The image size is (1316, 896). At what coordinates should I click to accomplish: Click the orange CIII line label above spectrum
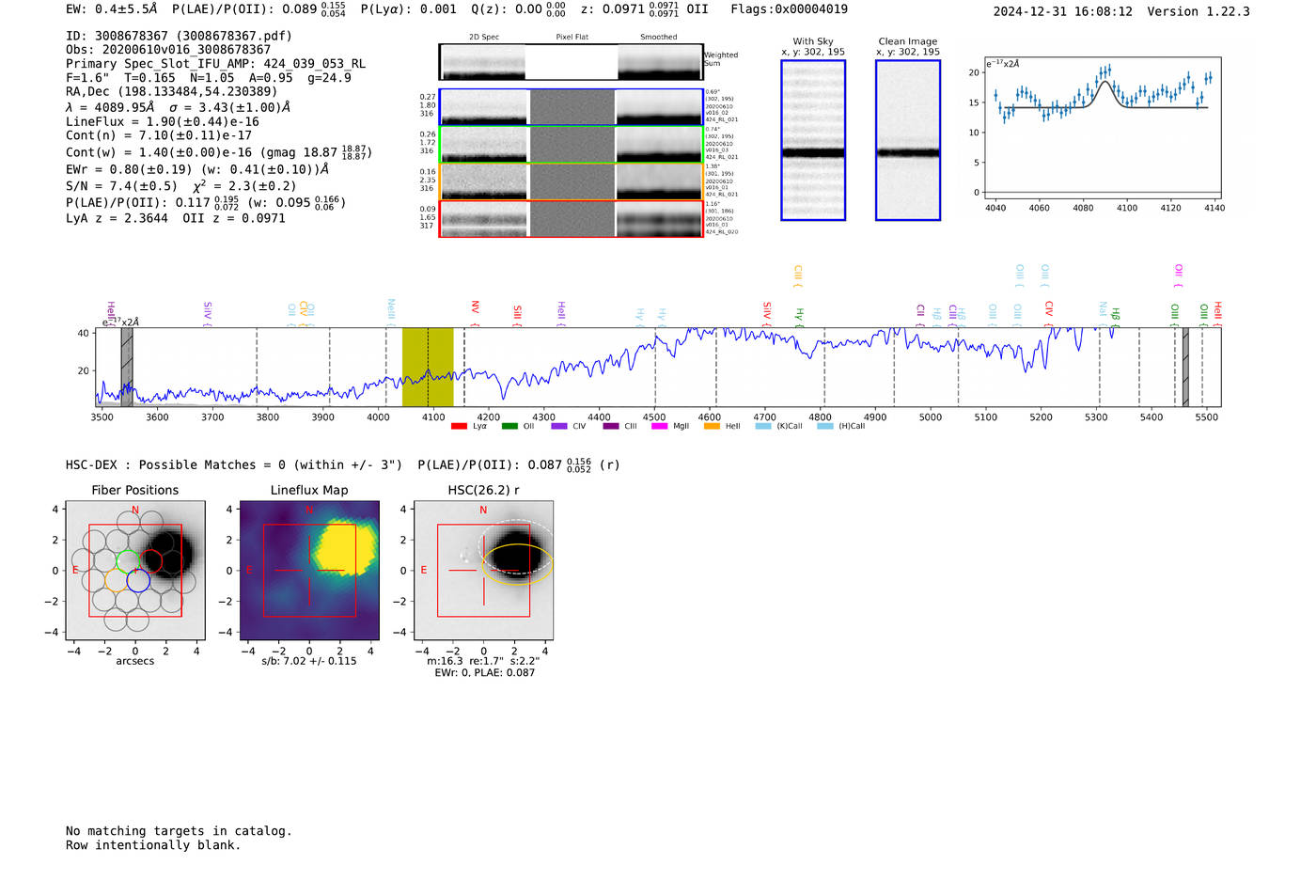click(x=798, y=275)
